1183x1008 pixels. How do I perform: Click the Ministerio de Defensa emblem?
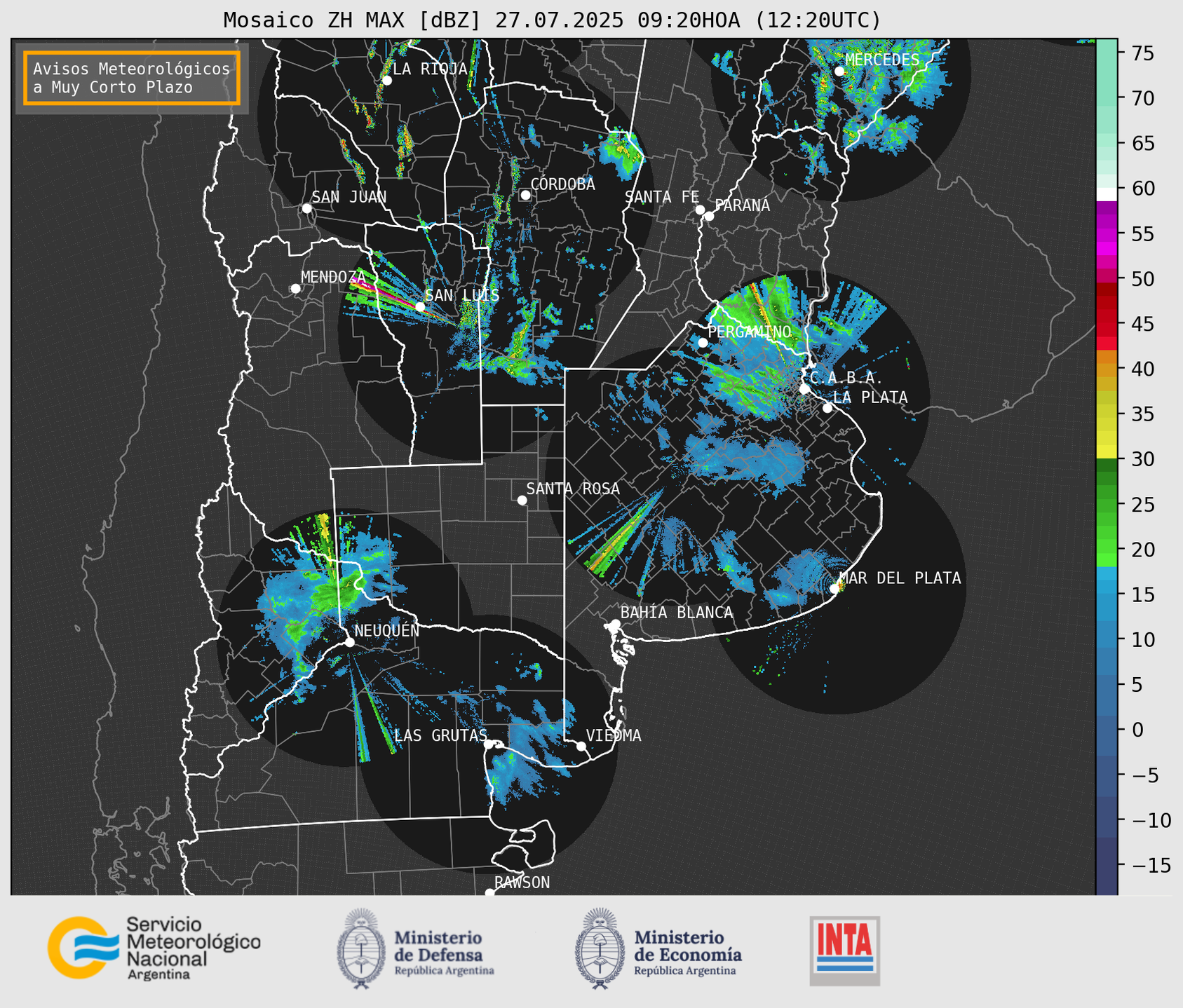pos(361,948)
